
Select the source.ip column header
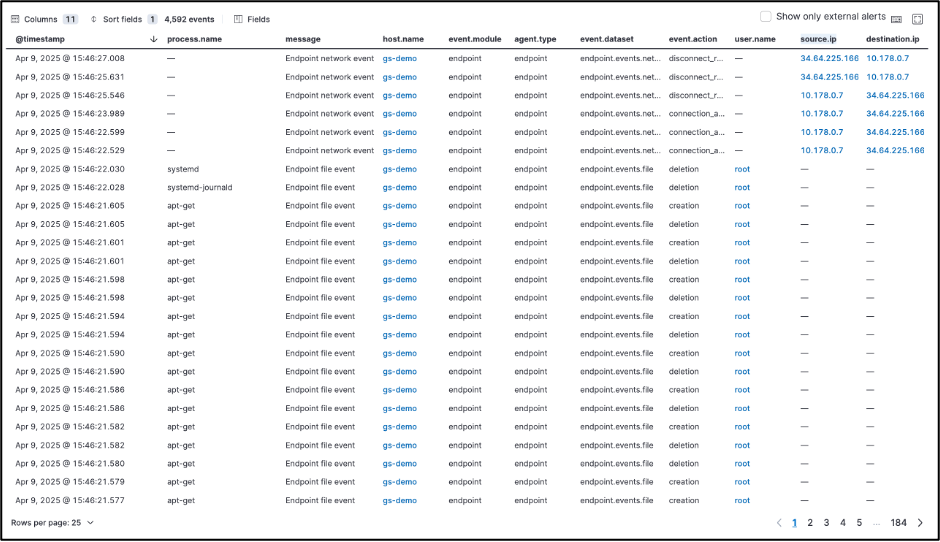(818, 39)
